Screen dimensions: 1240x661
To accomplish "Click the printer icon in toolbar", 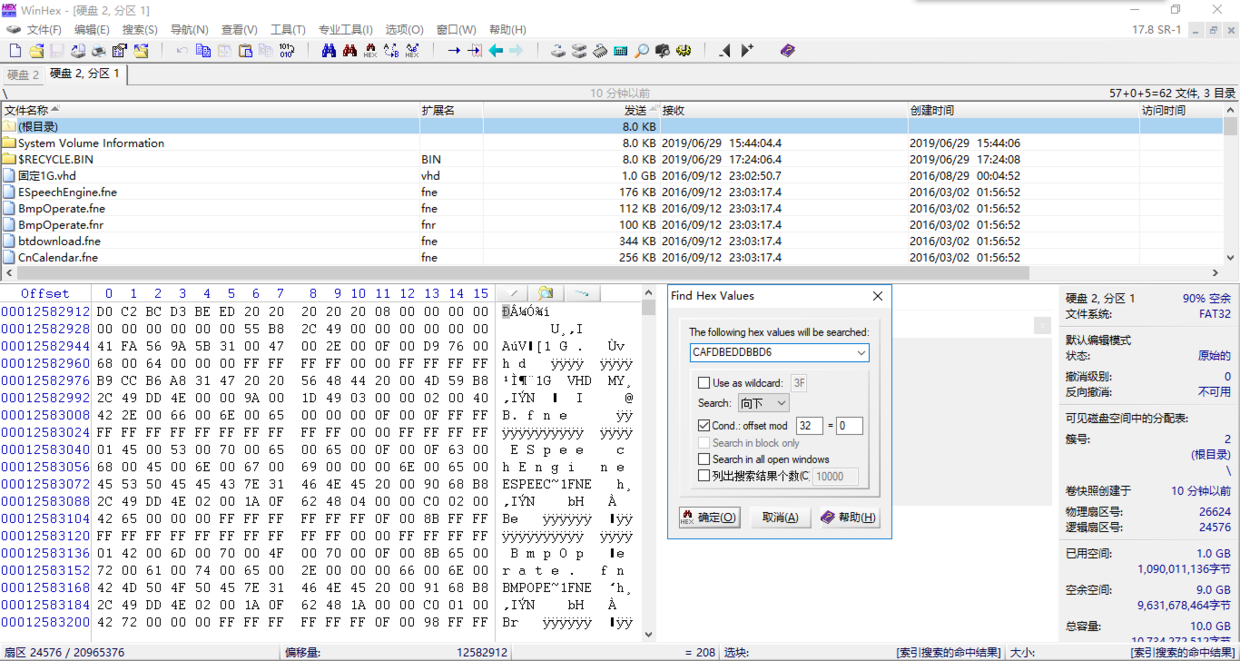I will pos(99,50).
